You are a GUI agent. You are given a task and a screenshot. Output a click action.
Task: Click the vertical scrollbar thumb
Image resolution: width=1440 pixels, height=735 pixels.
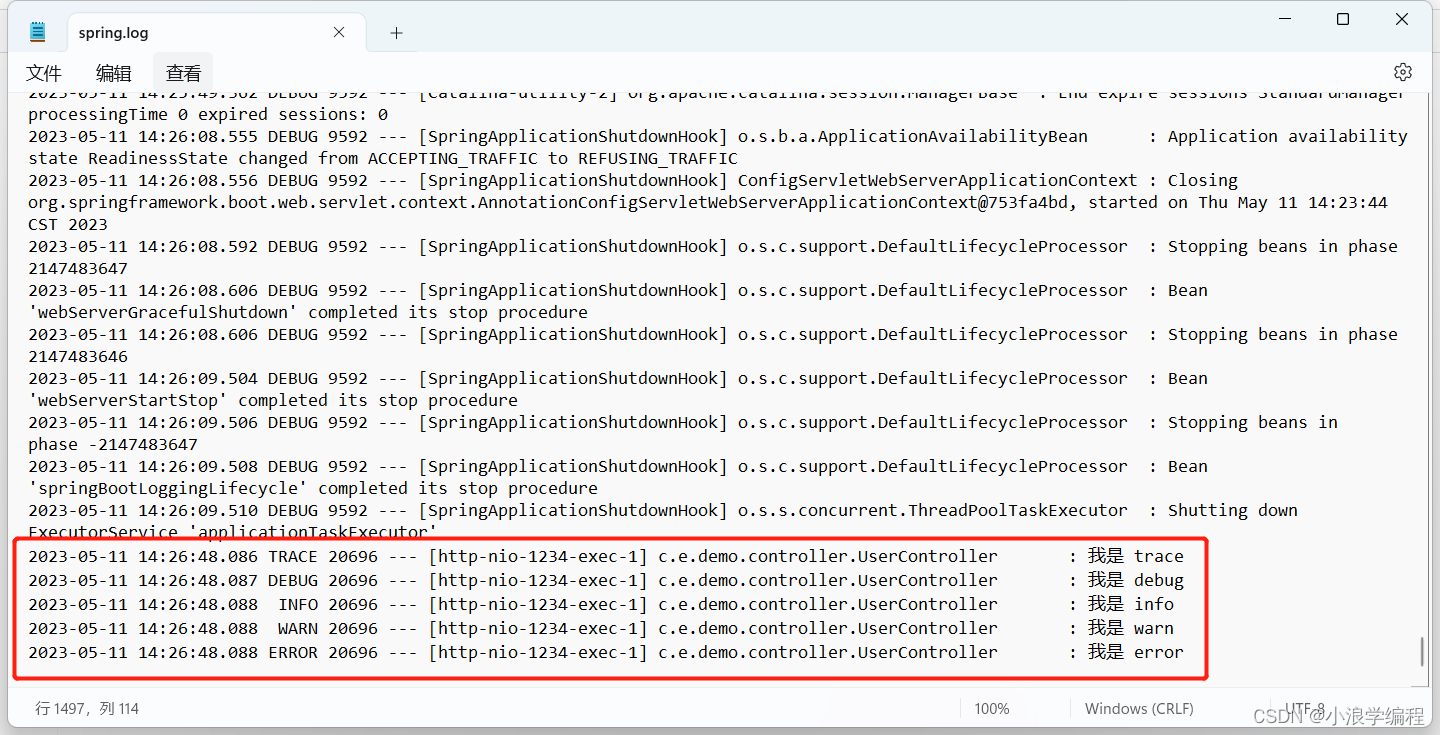click(x=1421, y=652)
